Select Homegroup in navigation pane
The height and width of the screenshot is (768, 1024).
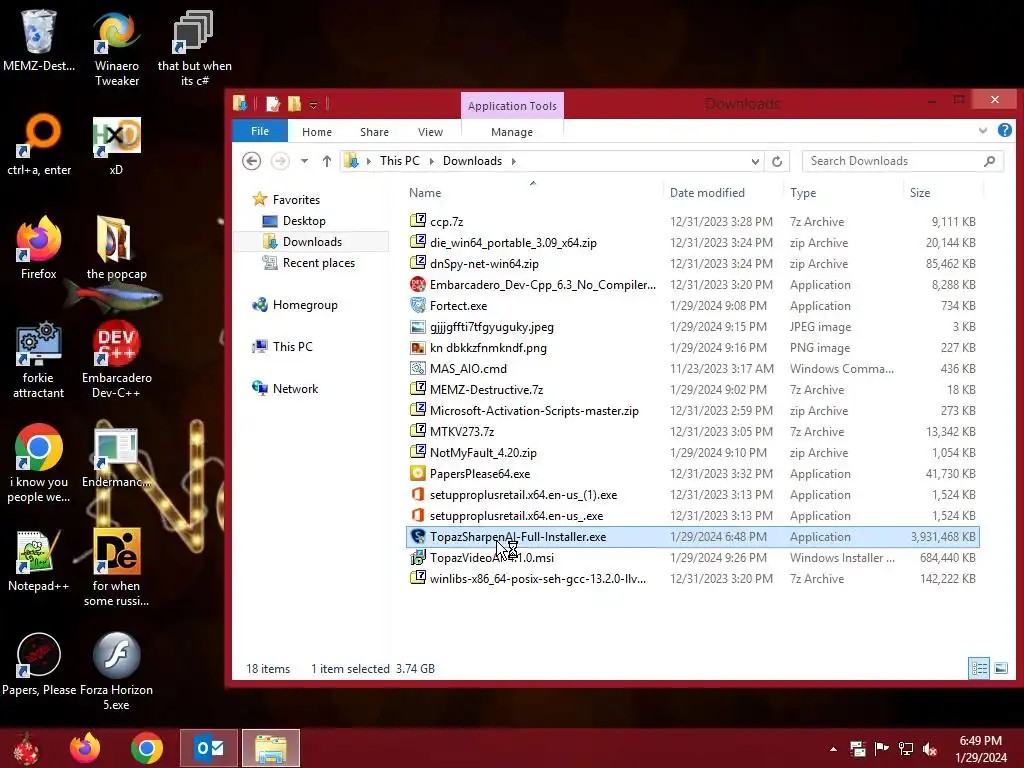pyautogui.click(x=305, y=304)
